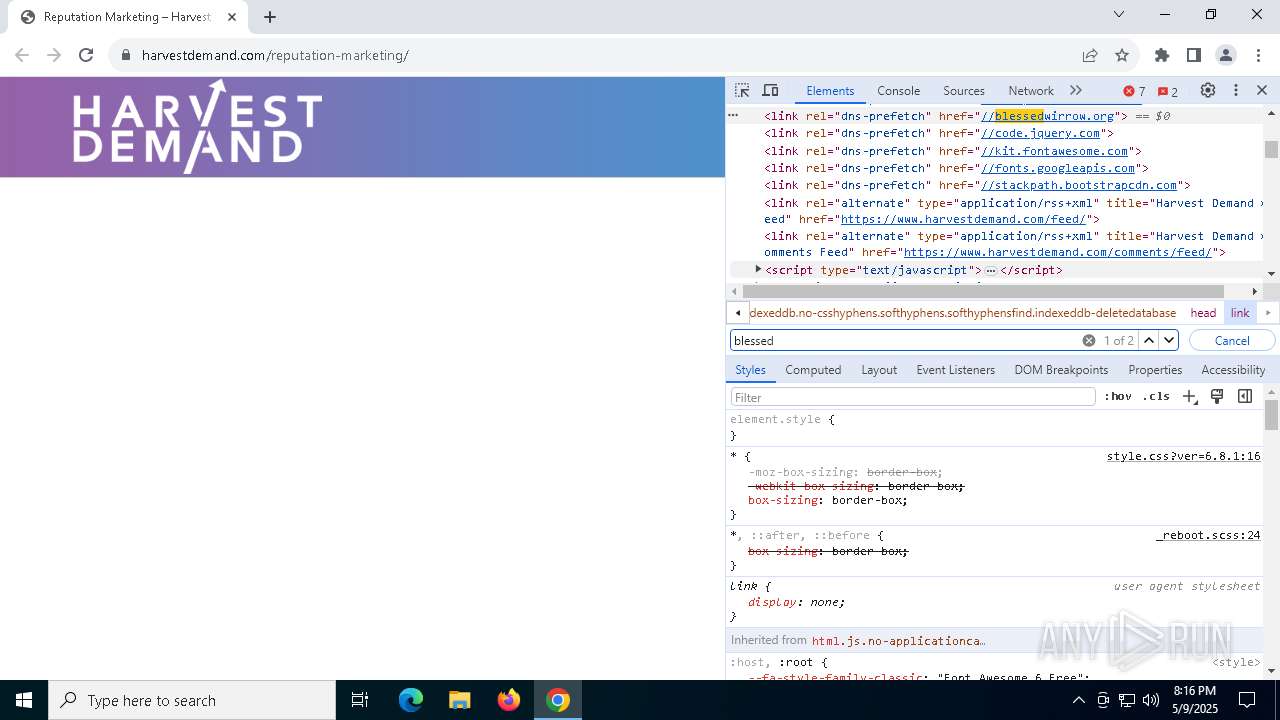Open the Computed styles tab
Viewport: 1280px width, 720px height.
[x=813, y=370]
